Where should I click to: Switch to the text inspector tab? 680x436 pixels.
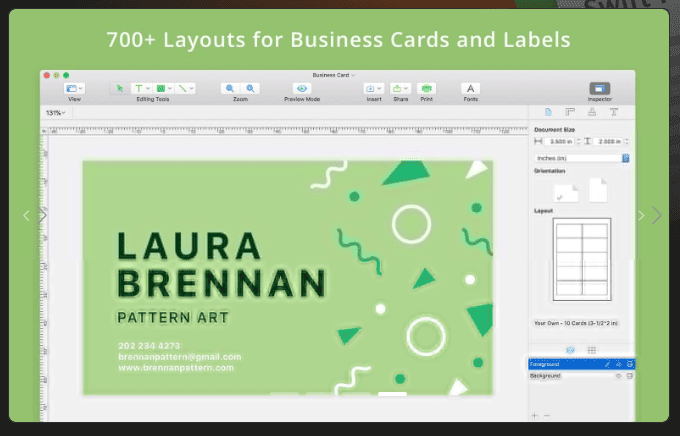pos(614,112)
